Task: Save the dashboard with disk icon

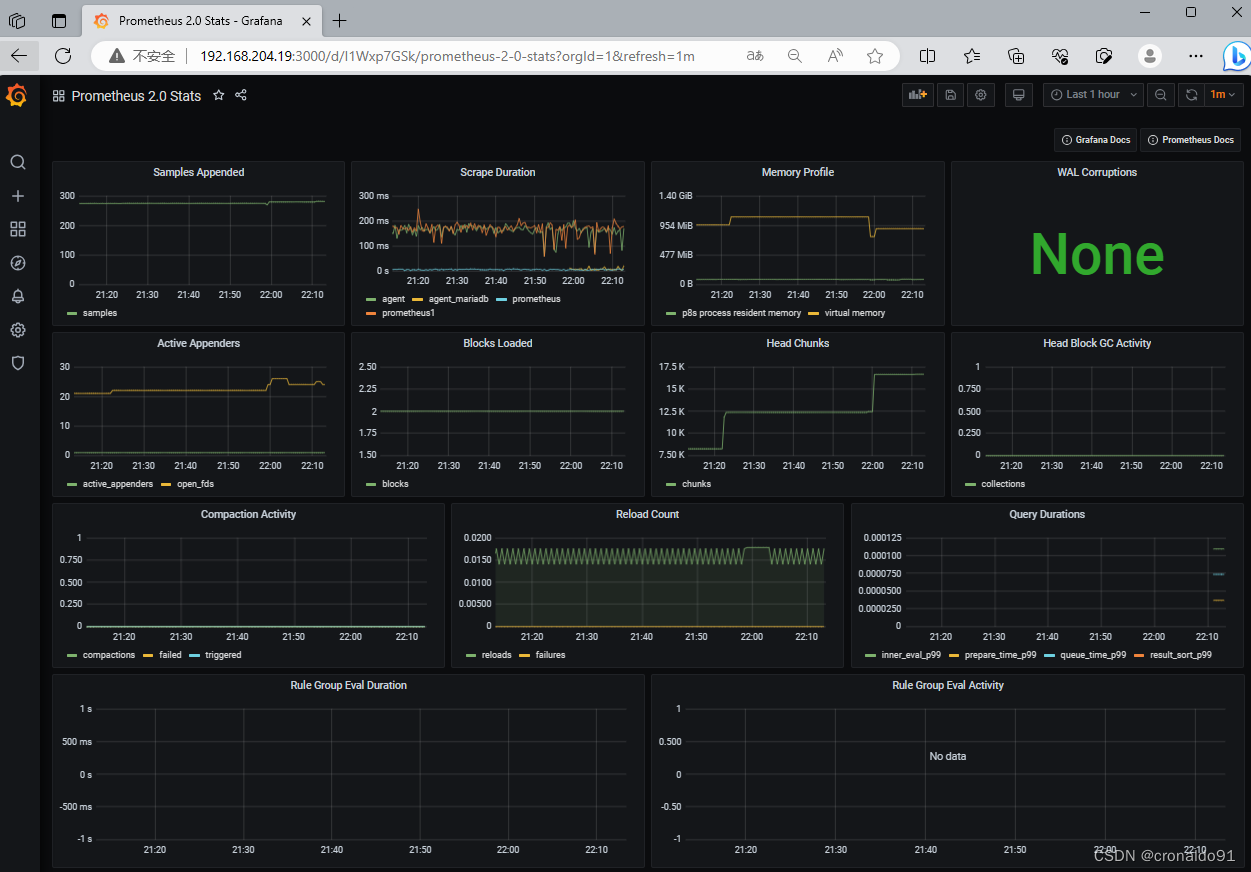Action: pyautogui.click(x=951, y=95)
